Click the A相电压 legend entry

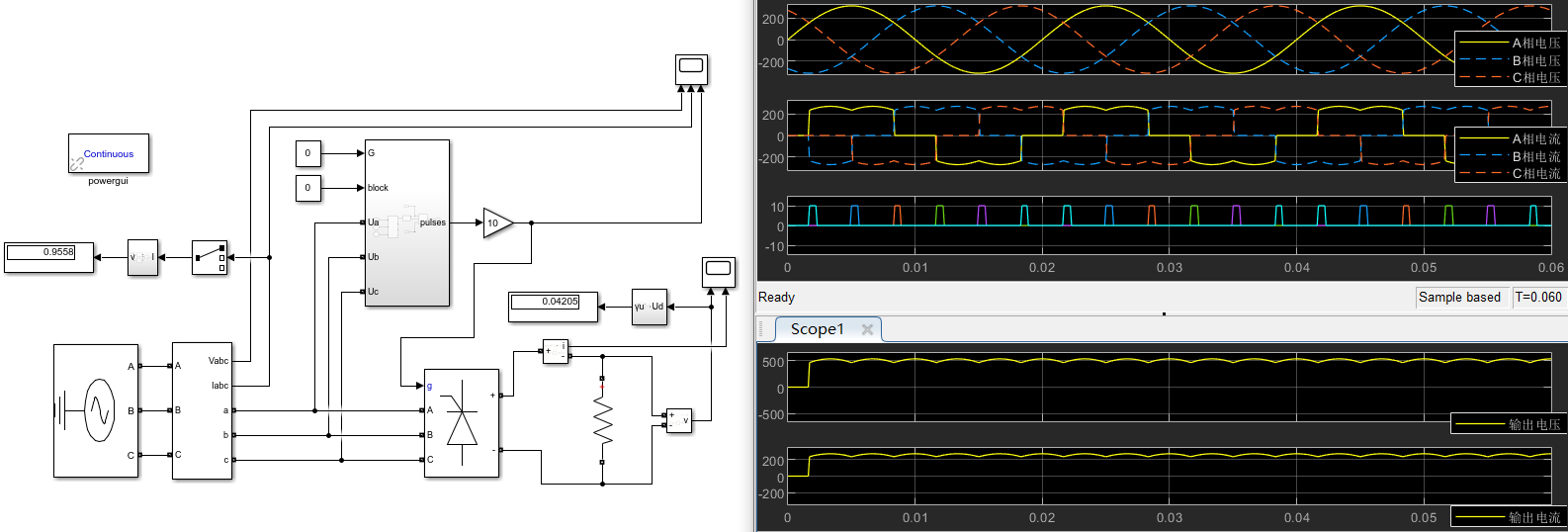1510,43
